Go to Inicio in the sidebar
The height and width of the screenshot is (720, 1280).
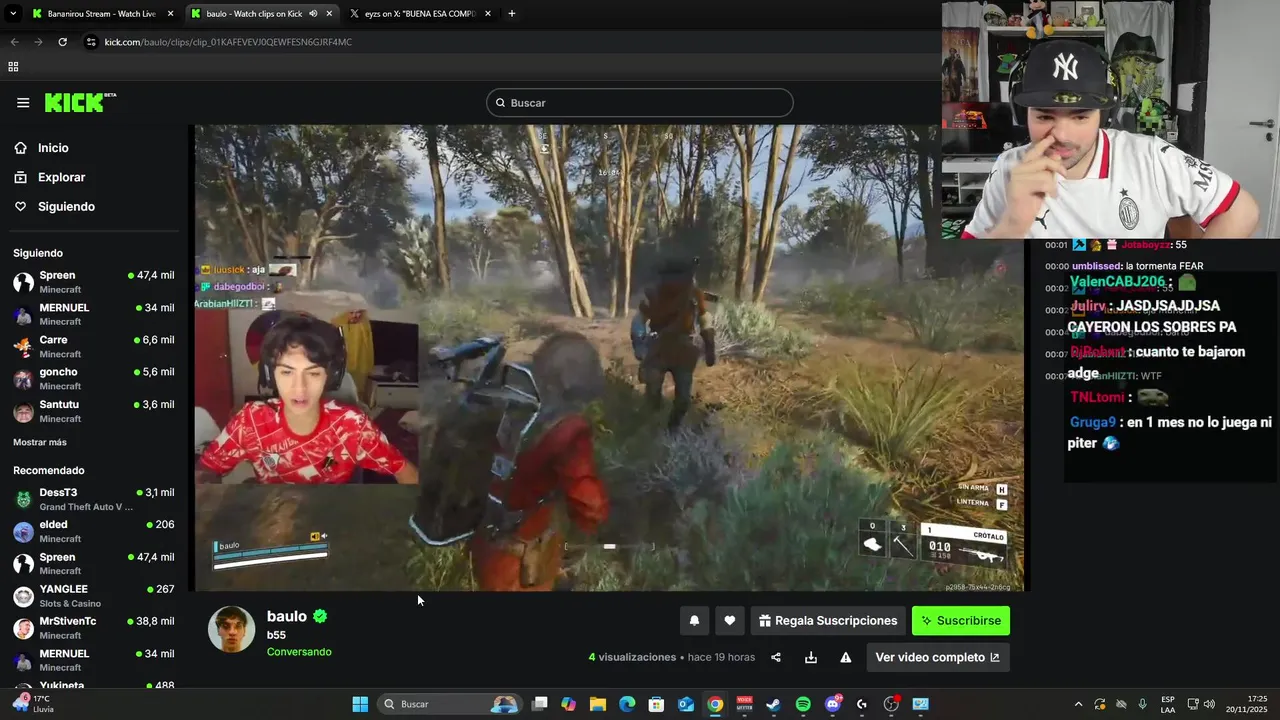click(x=53, y=148)
